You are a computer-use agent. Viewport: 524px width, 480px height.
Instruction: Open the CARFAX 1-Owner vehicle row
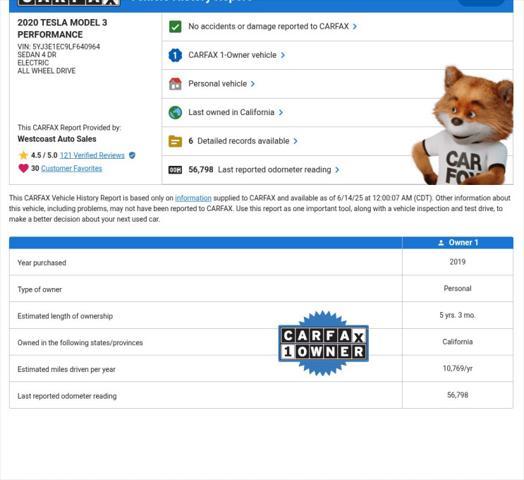[x=338, y=55]
